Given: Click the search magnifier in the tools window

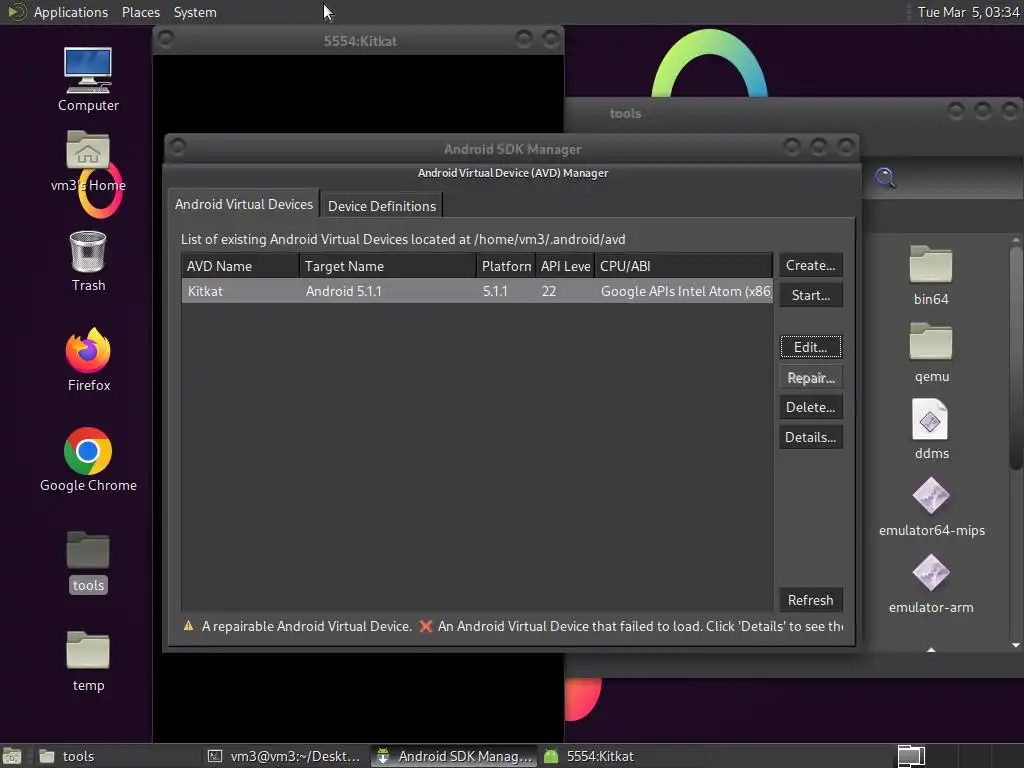Looking at the screenshot, I should coord(885,177).
